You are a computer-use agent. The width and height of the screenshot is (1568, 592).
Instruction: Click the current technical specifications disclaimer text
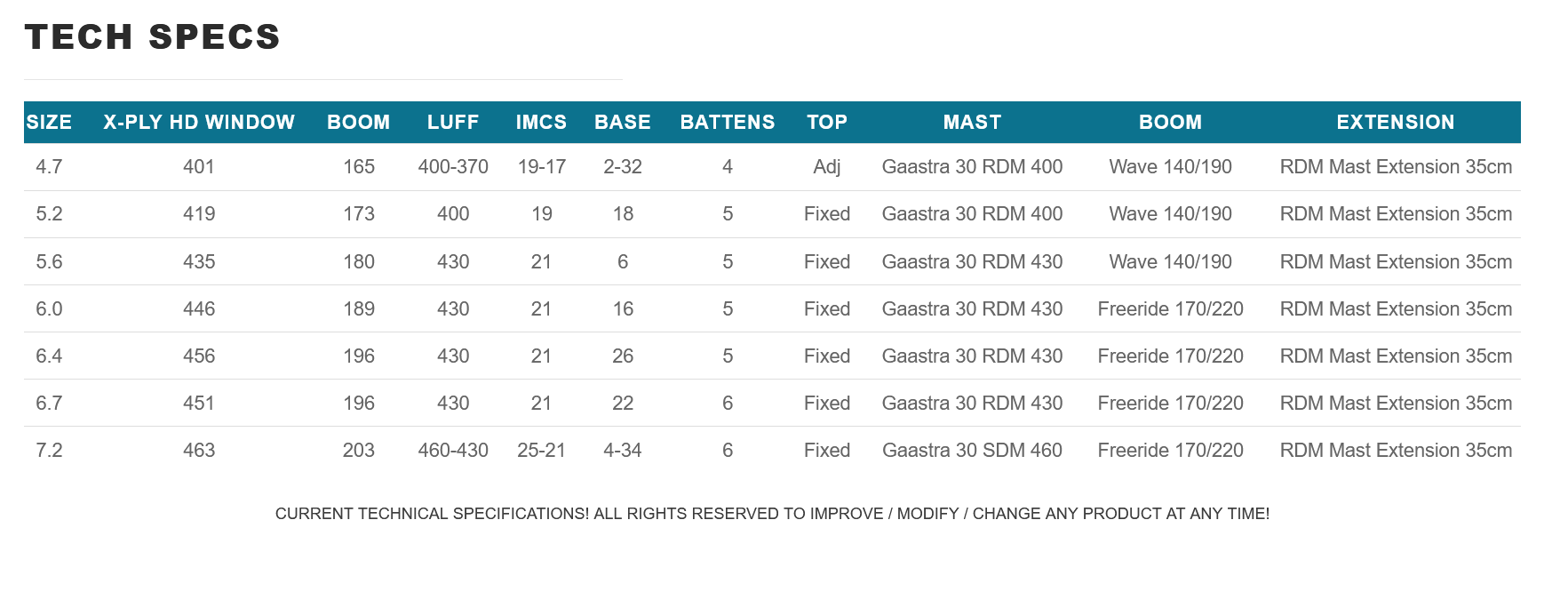(x=772, y=514)
